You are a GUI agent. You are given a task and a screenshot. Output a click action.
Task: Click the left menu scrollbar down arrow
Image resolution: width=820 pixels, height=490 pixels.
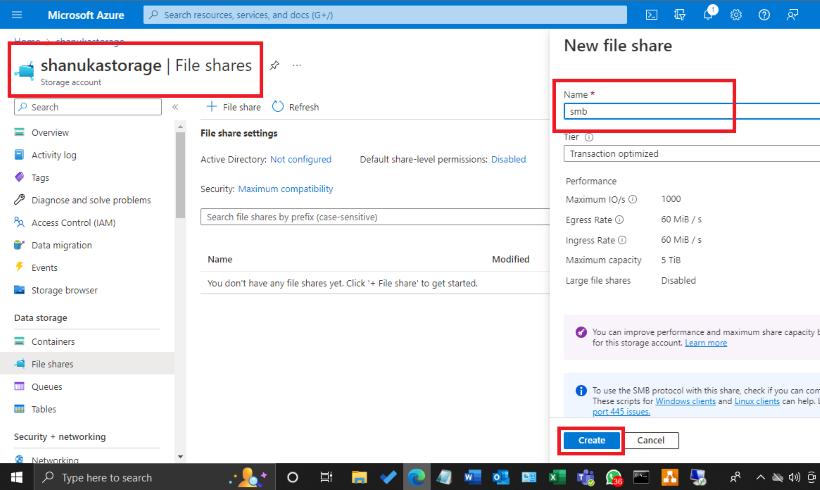[180, 457]
